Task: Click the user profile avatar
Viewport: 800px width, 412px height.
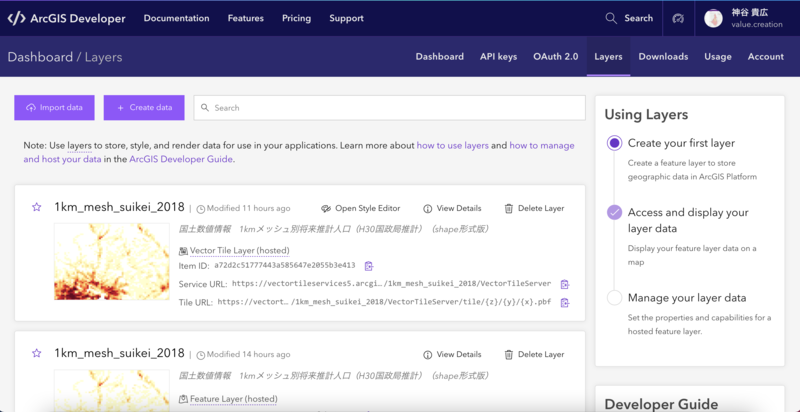Action: click(x=713, y=18)
